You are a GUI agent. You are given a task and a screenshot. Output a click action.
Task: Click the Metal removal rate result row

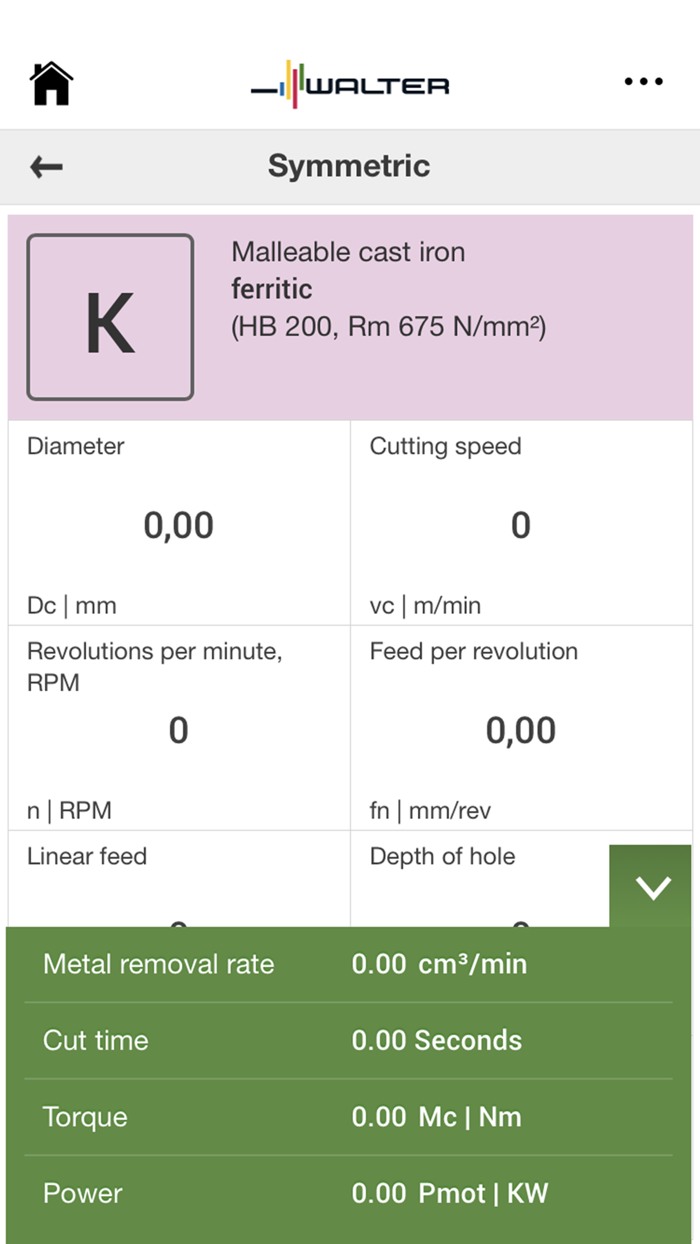coord(348,964)
